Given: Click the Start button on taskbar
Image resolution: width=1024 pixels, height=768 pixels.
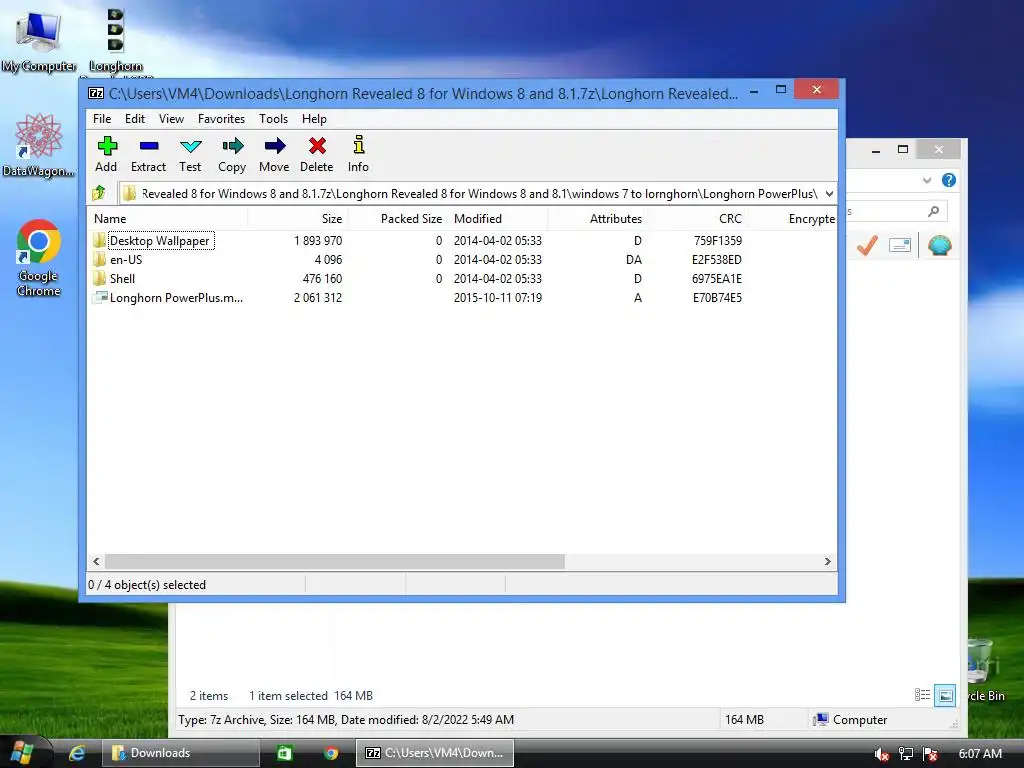Looking at the screenshot, I should click(20, 752).
